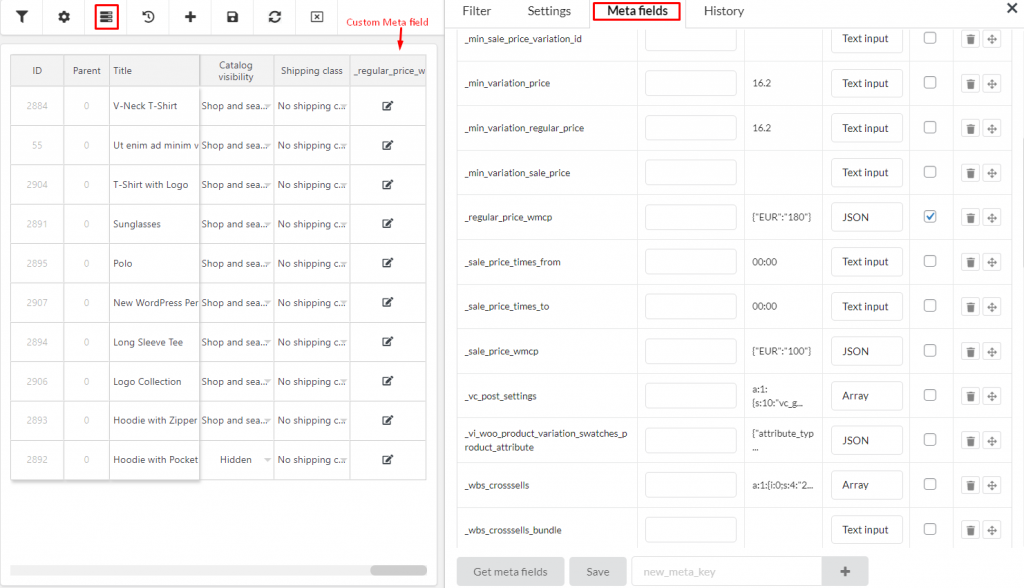Delete the _regular_price_wmcp field with its trash icon
This screenshot has width=1024, height=588.
click(x=969, y=216)
